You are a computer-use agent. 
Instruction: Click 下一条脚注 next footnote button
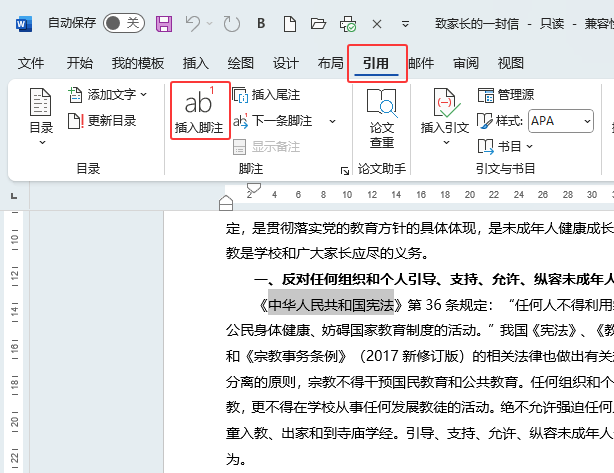tap(273, 121)
